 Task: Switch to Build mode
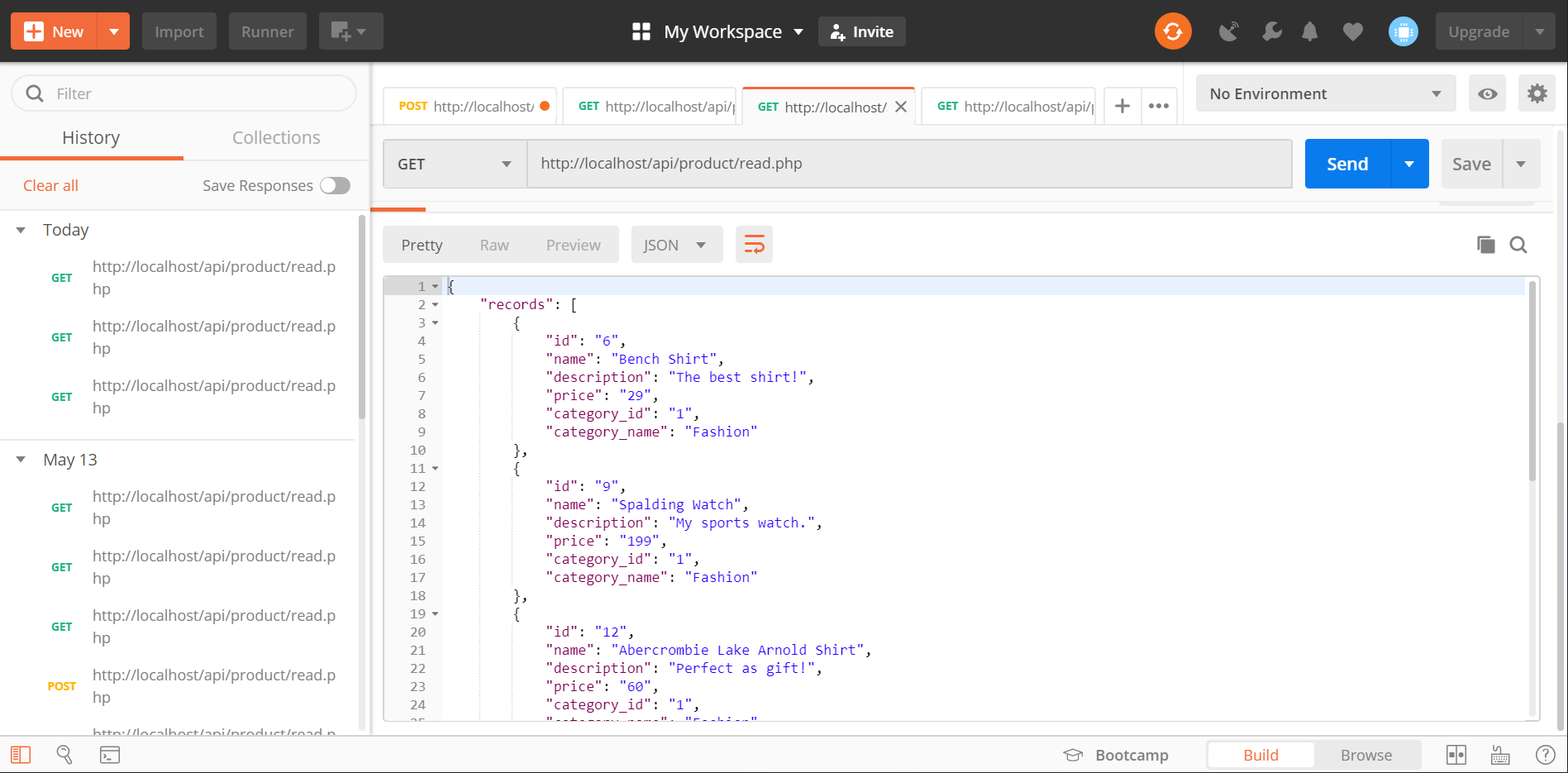click(1261, 755)
